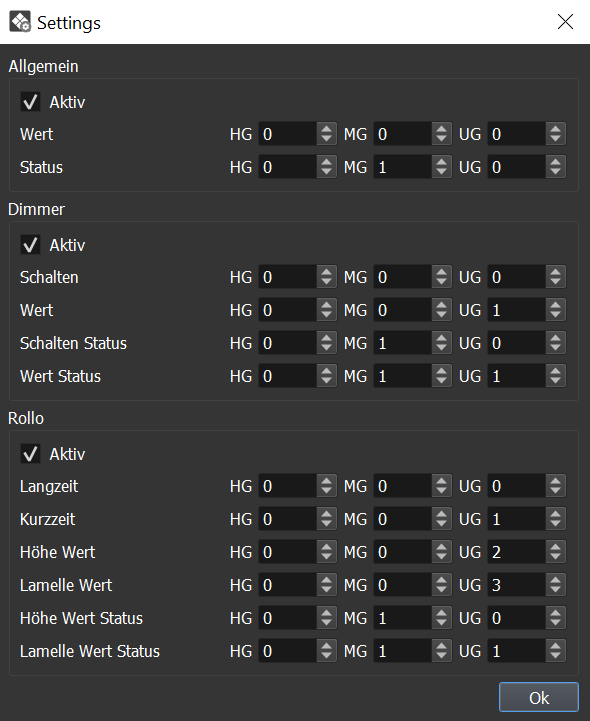Uncheck the Allgemein Aktiv checkbox
Viewport: 590px width, 721px height.
tap(30, 102)
